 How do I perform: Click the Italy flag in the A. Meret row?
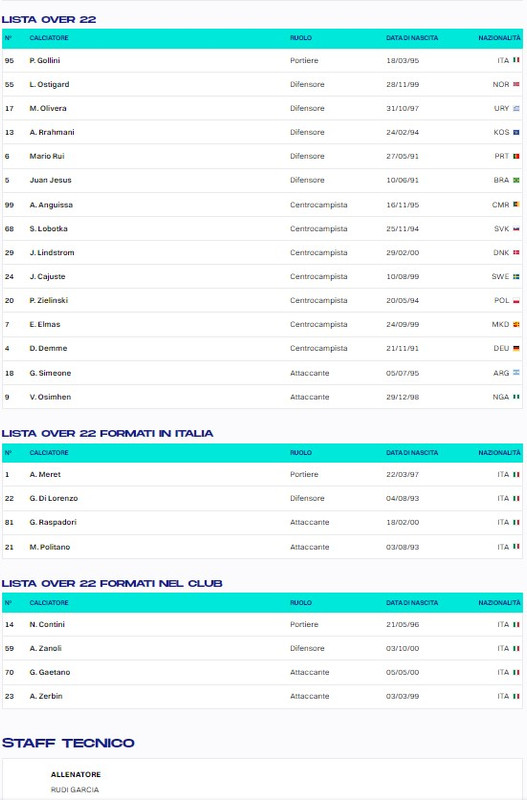[516, 474]
